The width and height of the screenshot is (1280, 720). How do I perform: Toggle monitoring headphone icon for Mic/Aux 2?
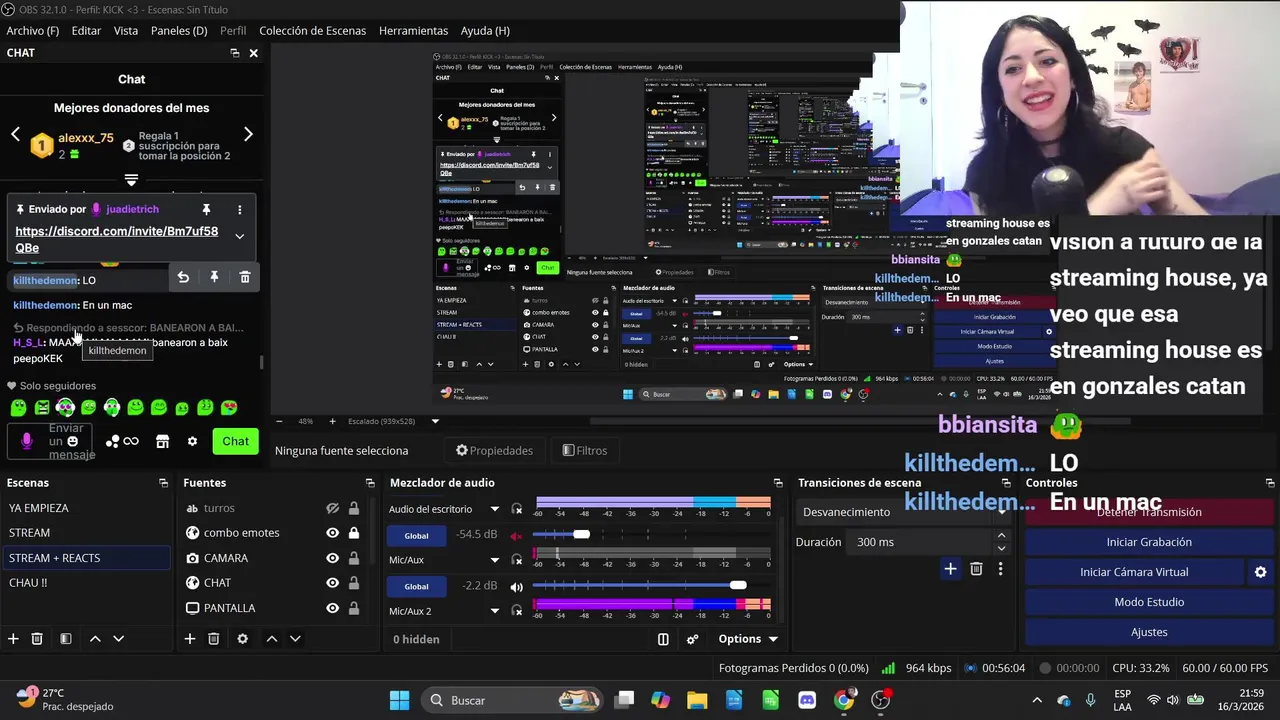517,611
